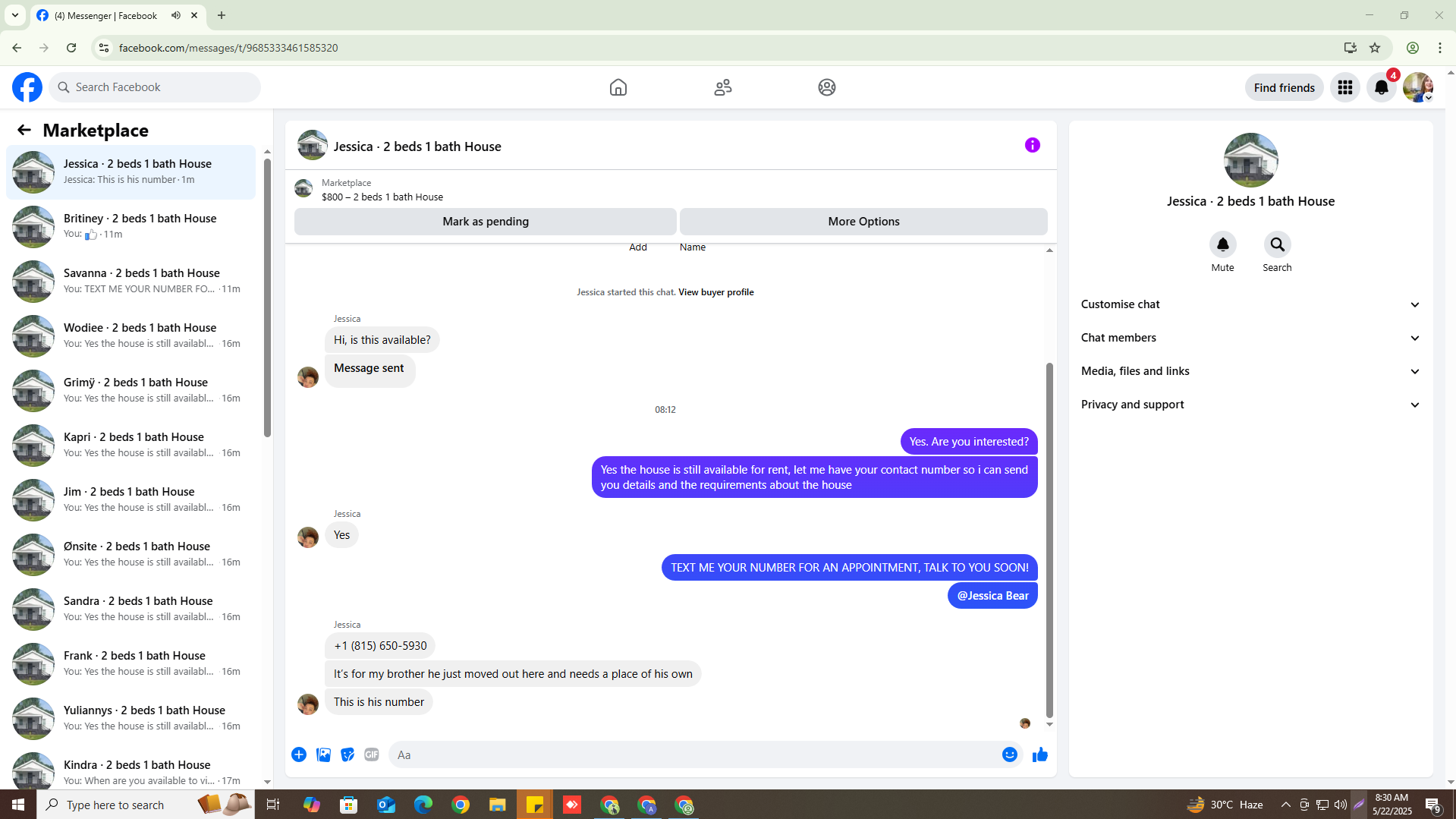Click the chat list scrollbar
This screenshot has width=1456, height=819.
coord(267,296)
